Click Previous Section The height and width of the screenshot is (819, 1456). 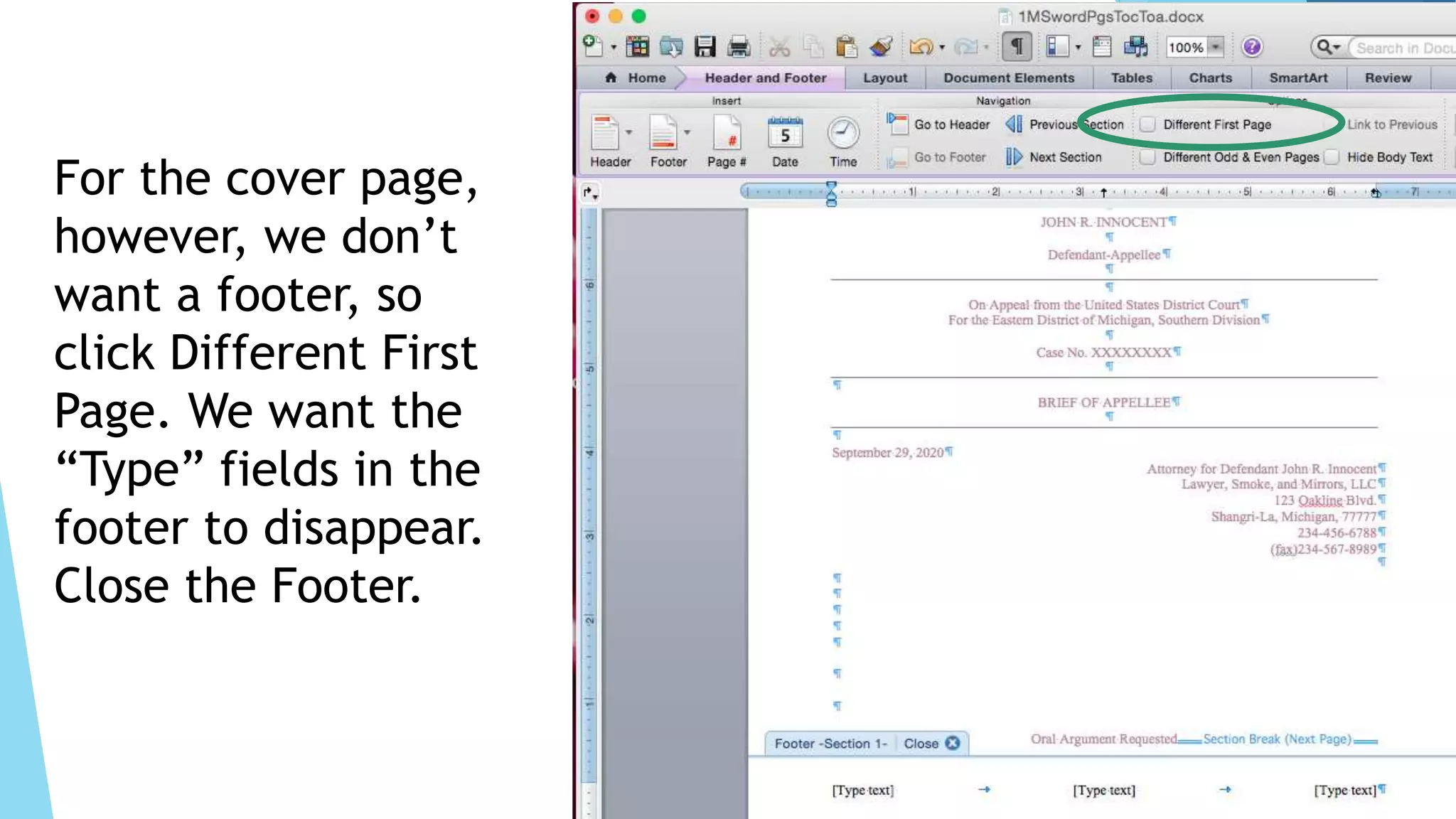coord(1064,124)
